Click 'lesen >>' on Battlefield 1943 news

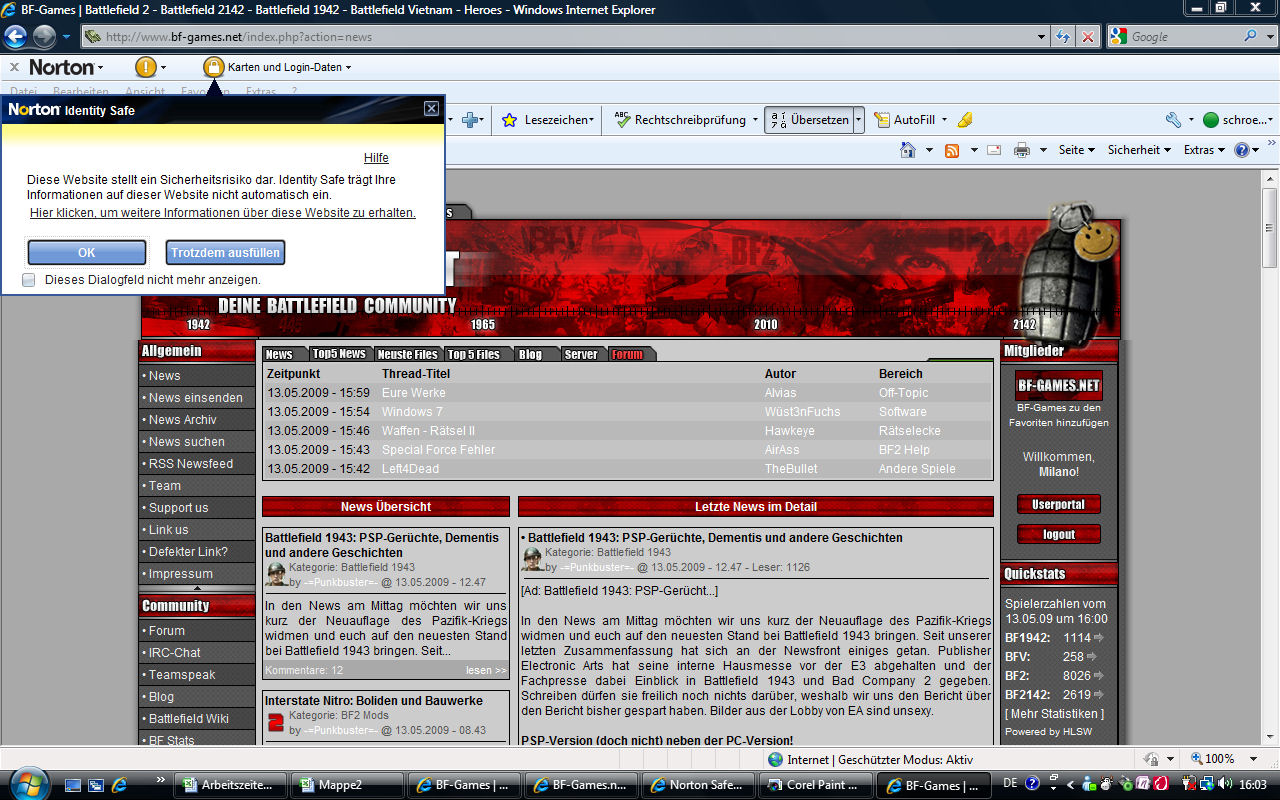coord(486,670)
